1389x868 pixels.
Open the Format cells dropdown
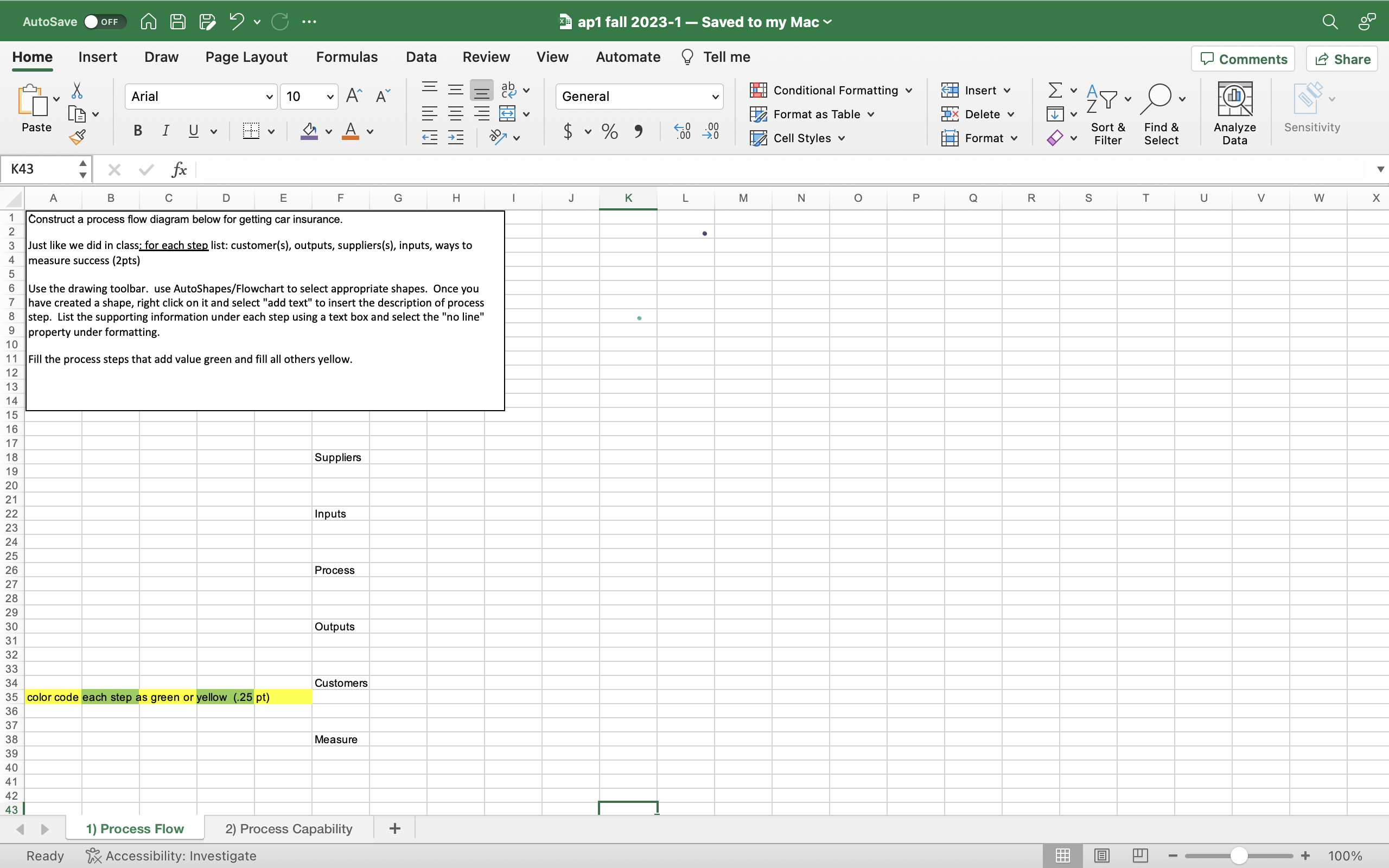coord(1014,138)
